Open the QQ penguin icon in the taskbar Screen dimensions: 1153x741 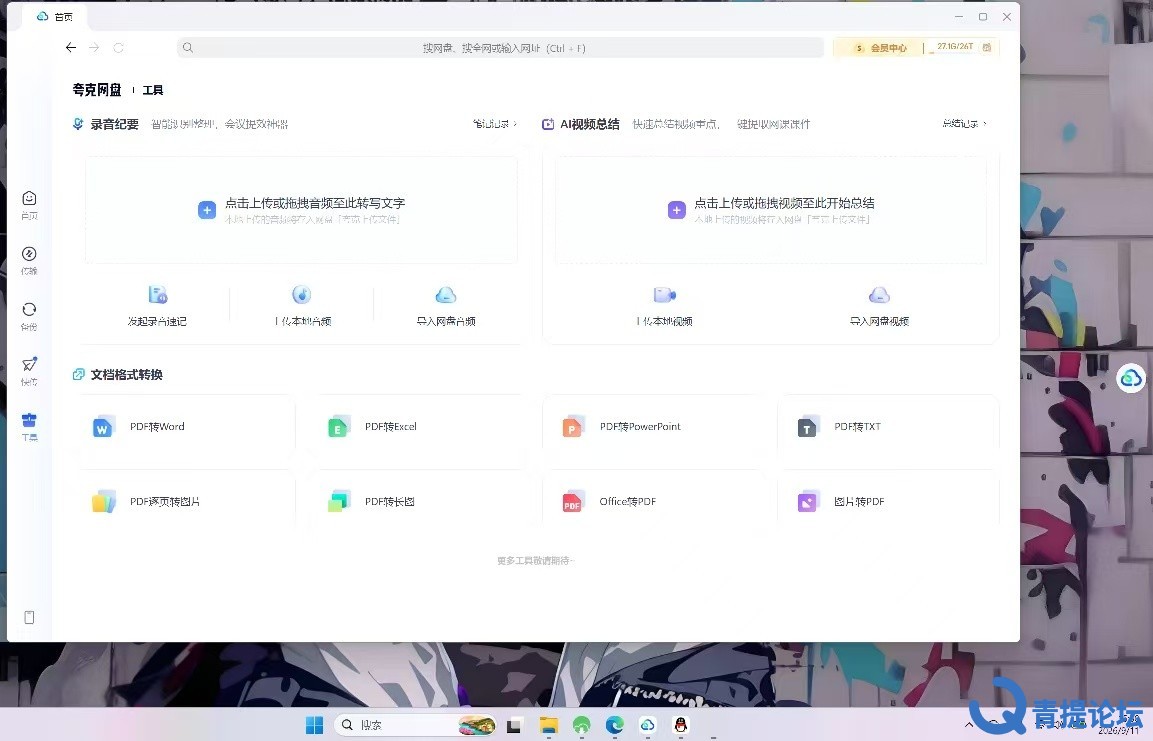tap(681, 725)
